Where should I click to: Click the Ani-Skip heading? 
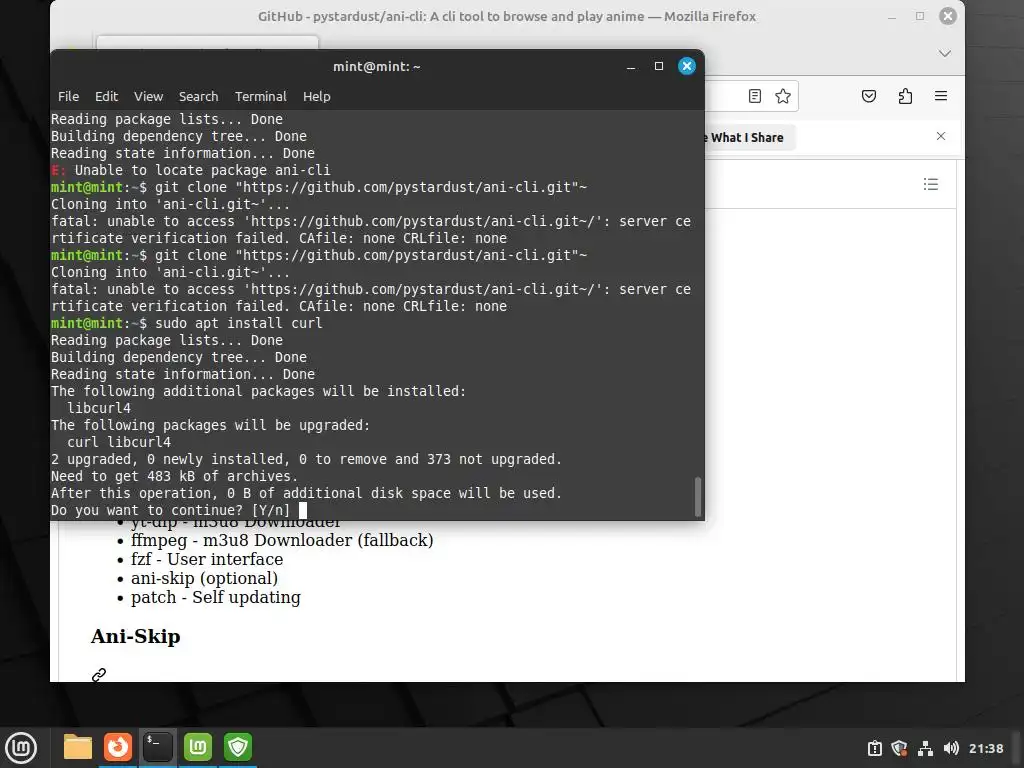point(135,636)
